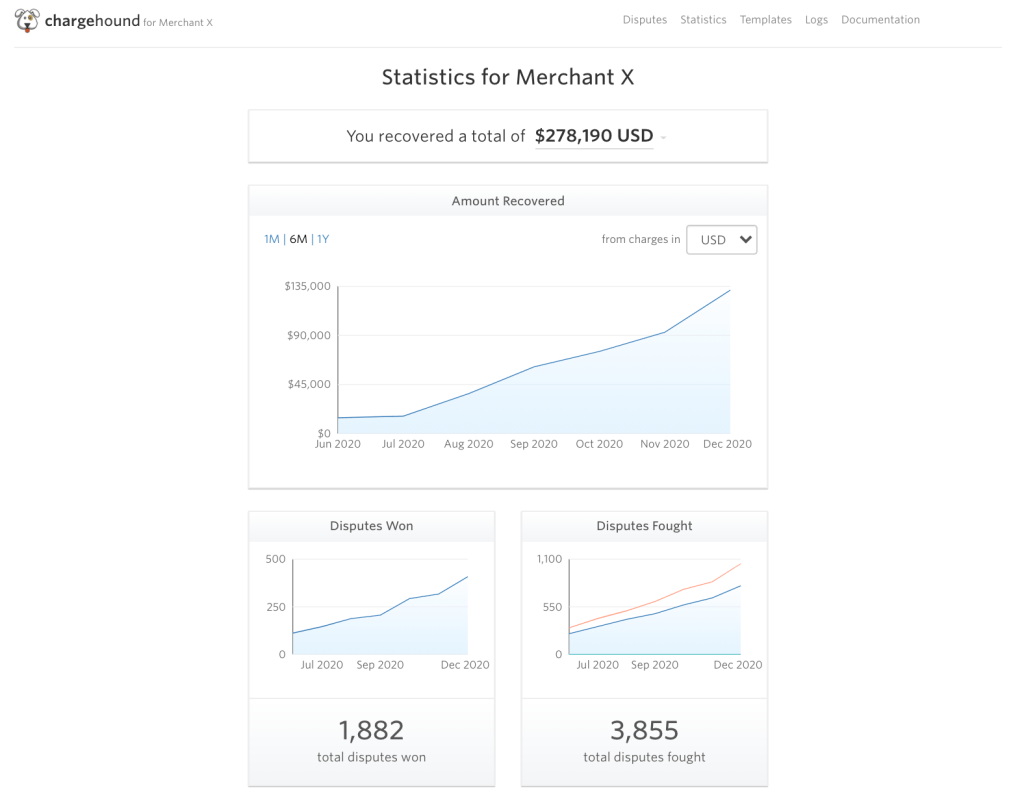Click the $135,000 axis label
This screenshot has height=803, width=1024.
tap(308, 286)
